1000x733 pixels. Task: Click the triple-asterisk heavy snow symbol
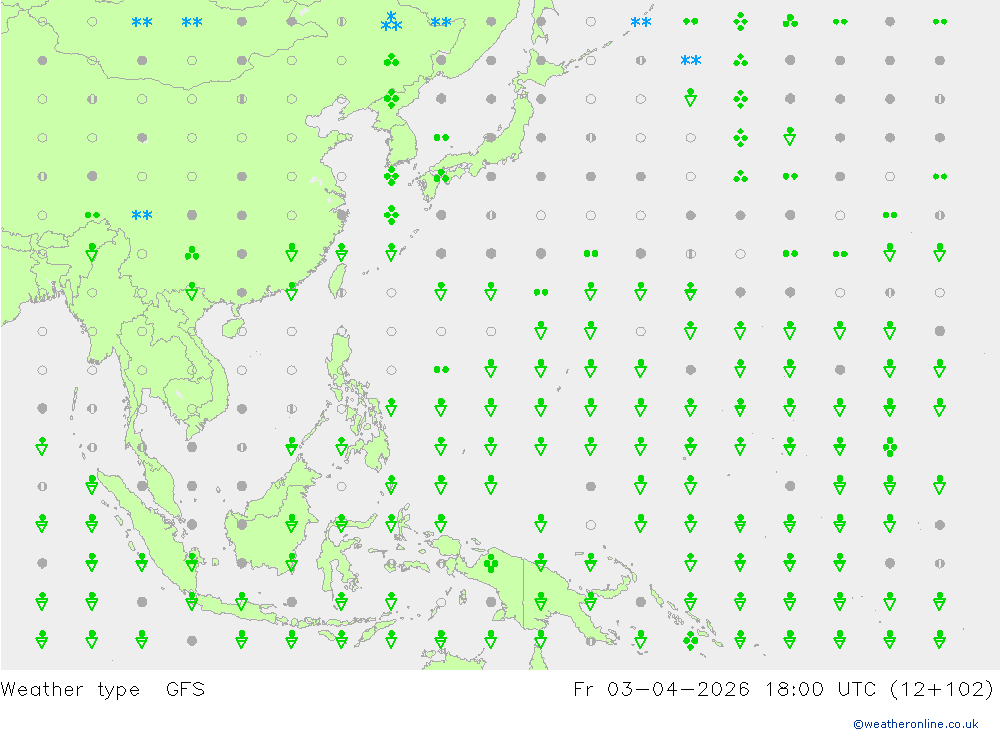point(391,22)
